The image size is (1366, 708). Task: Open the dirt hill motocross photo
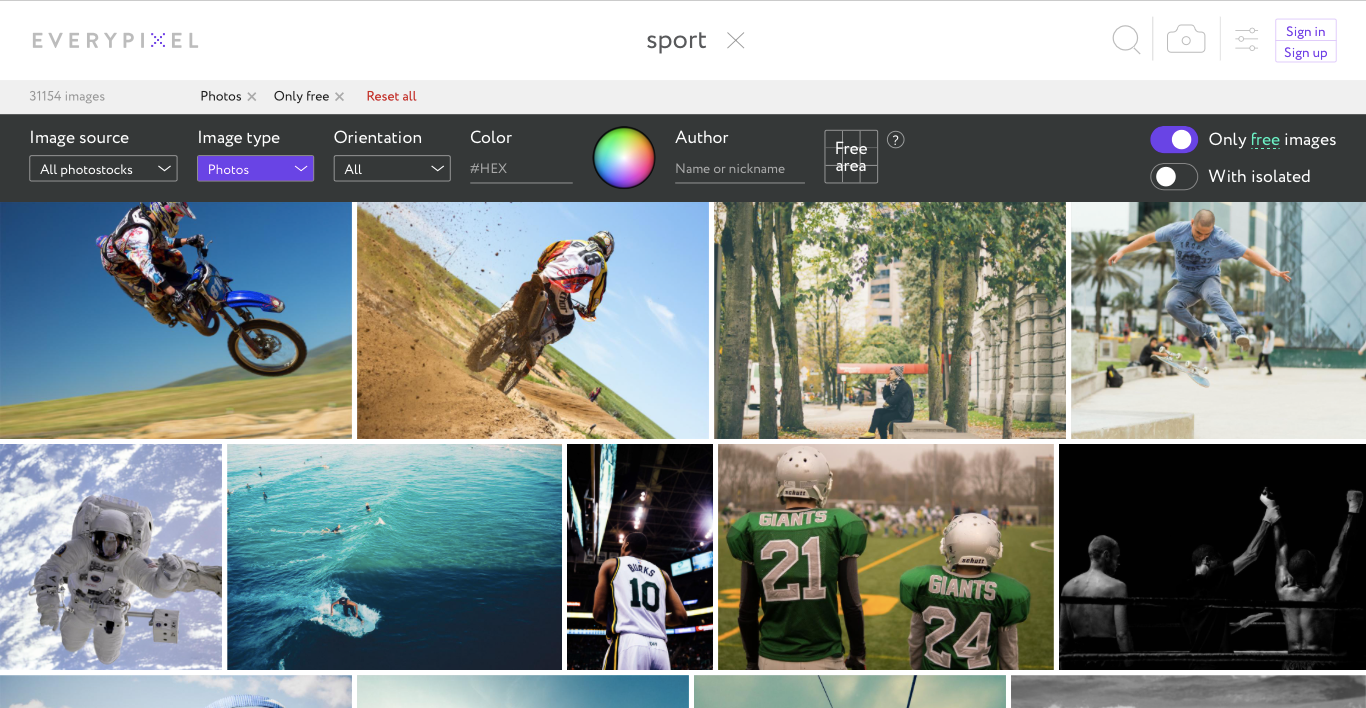[533, 320]
